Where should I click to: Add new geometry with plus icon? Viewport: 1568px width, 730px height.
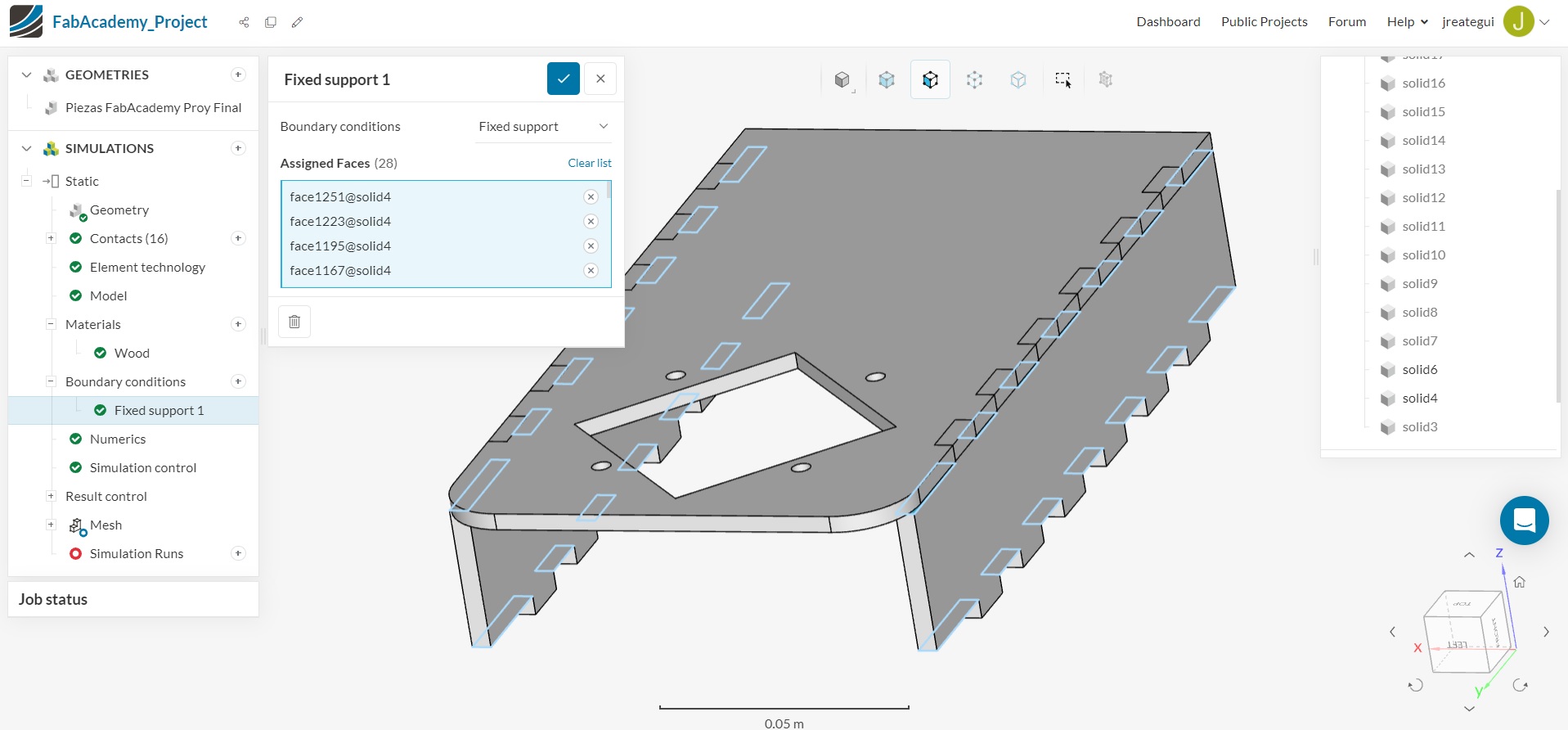(x=238, y=74)
